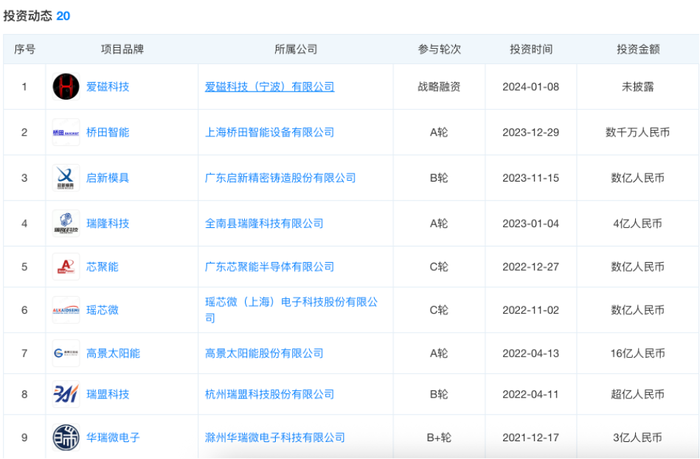The width and height of the screenshot is (700, 459).
Task: Open company link 滁州华瑞微电子科技有限公司
Action: 275,438
